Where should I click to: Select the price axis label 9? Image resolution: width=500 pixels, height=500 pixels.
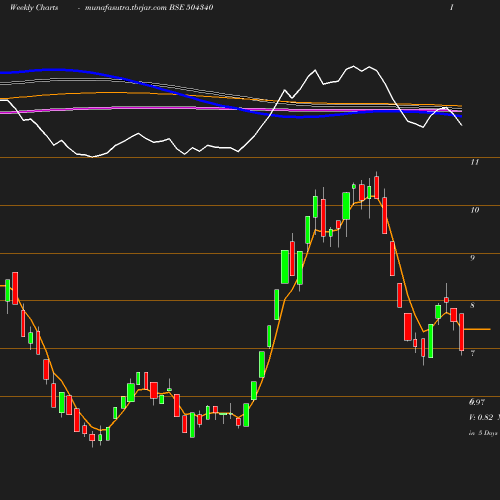[x=472, y=258]
